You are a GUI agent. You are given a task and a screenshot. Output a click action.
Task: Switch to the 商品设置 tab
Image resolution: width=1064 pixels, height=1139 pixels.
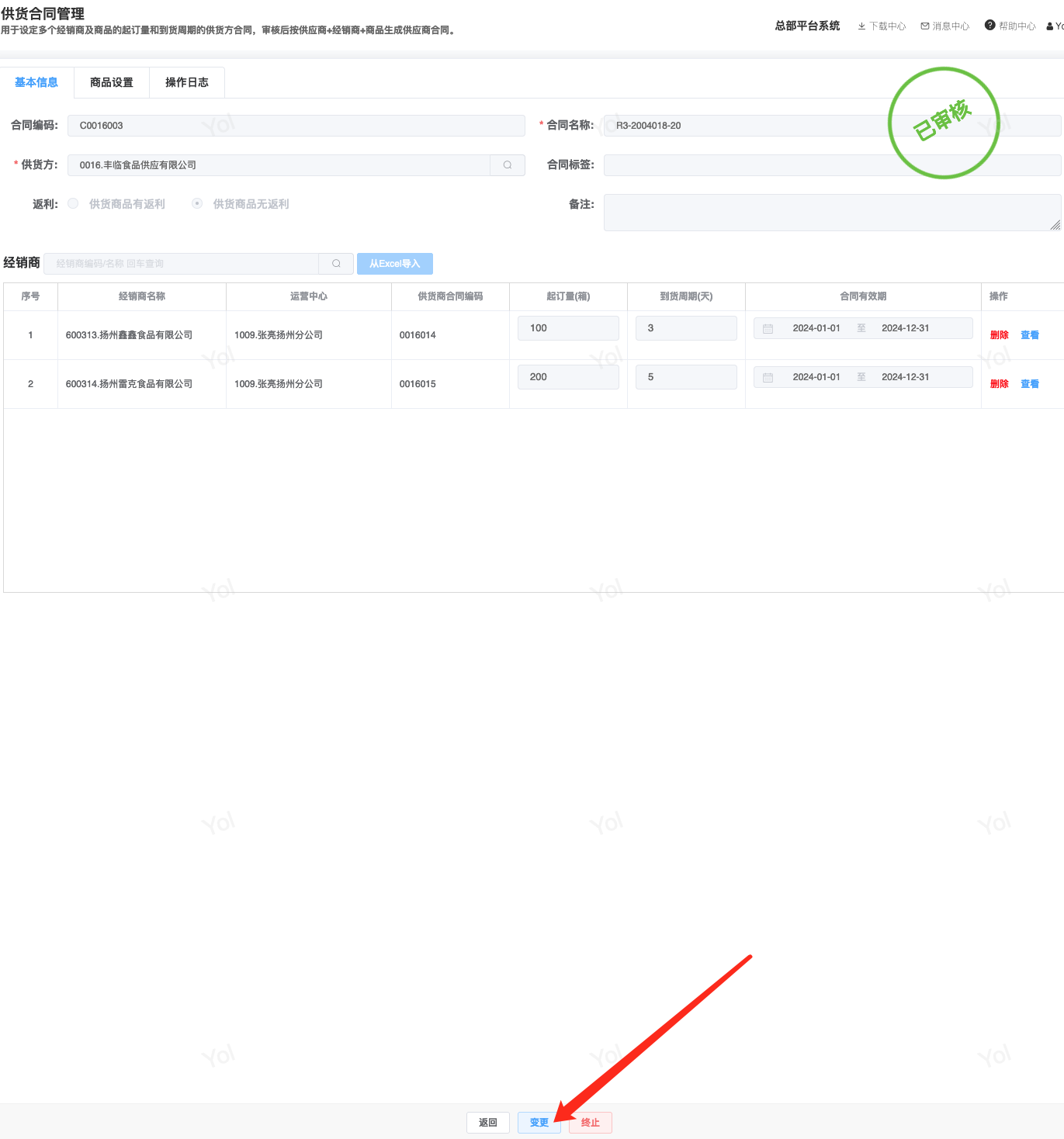point(112,82)
